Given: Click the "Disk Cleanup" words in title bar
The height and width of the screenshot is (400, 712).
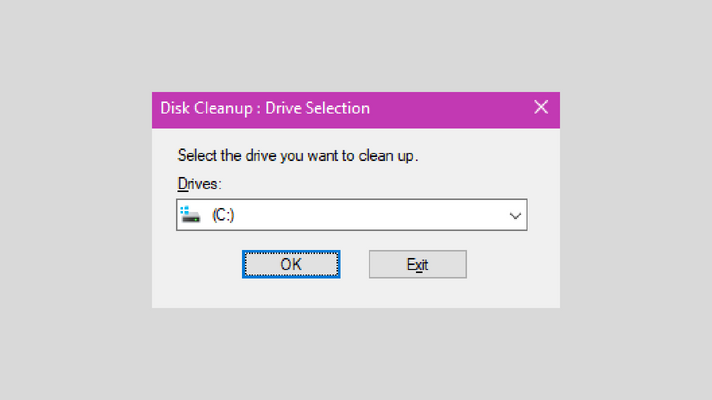Looking at the screenshot, I should point(206,109).
